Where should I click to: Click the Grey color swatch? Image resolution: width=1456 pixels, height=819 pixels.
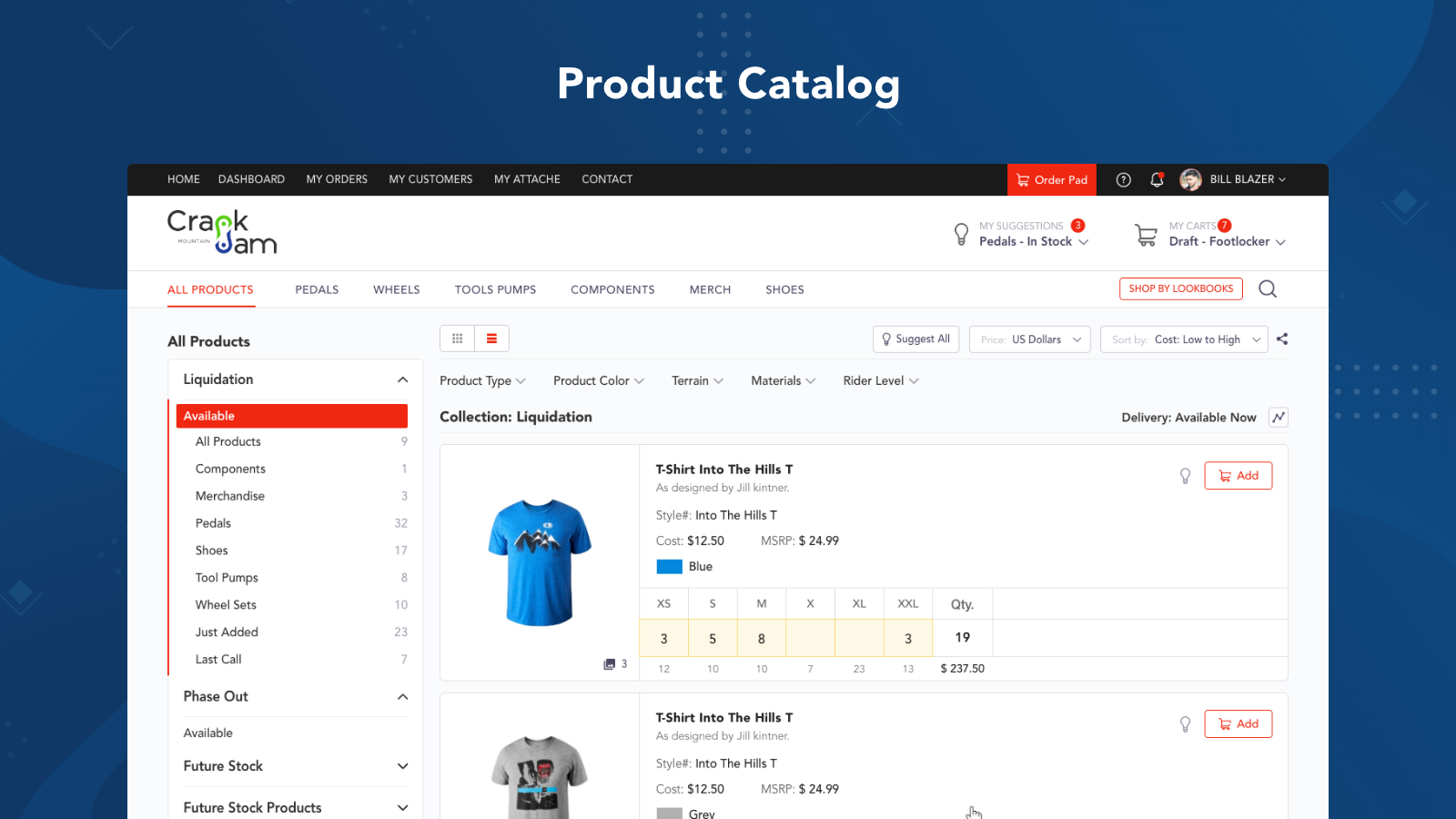coord(670,814)
